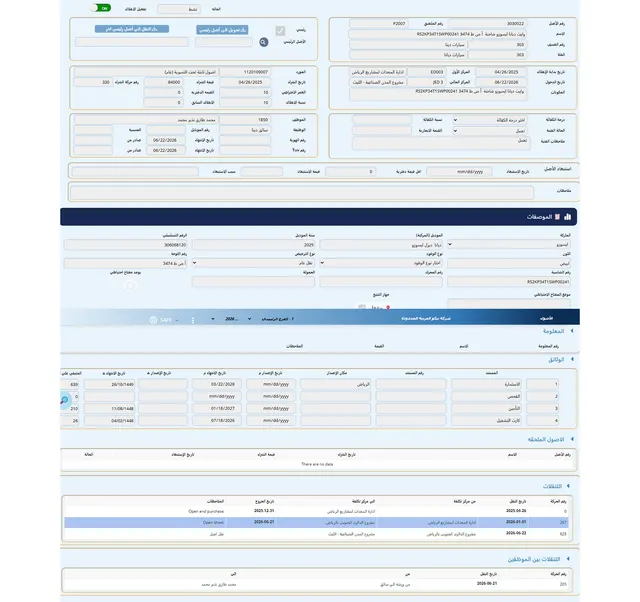Tick the رئيسي main asset checkbox
Image resolution: width=640 pixels, height=602 pixels.
(280, 31)
